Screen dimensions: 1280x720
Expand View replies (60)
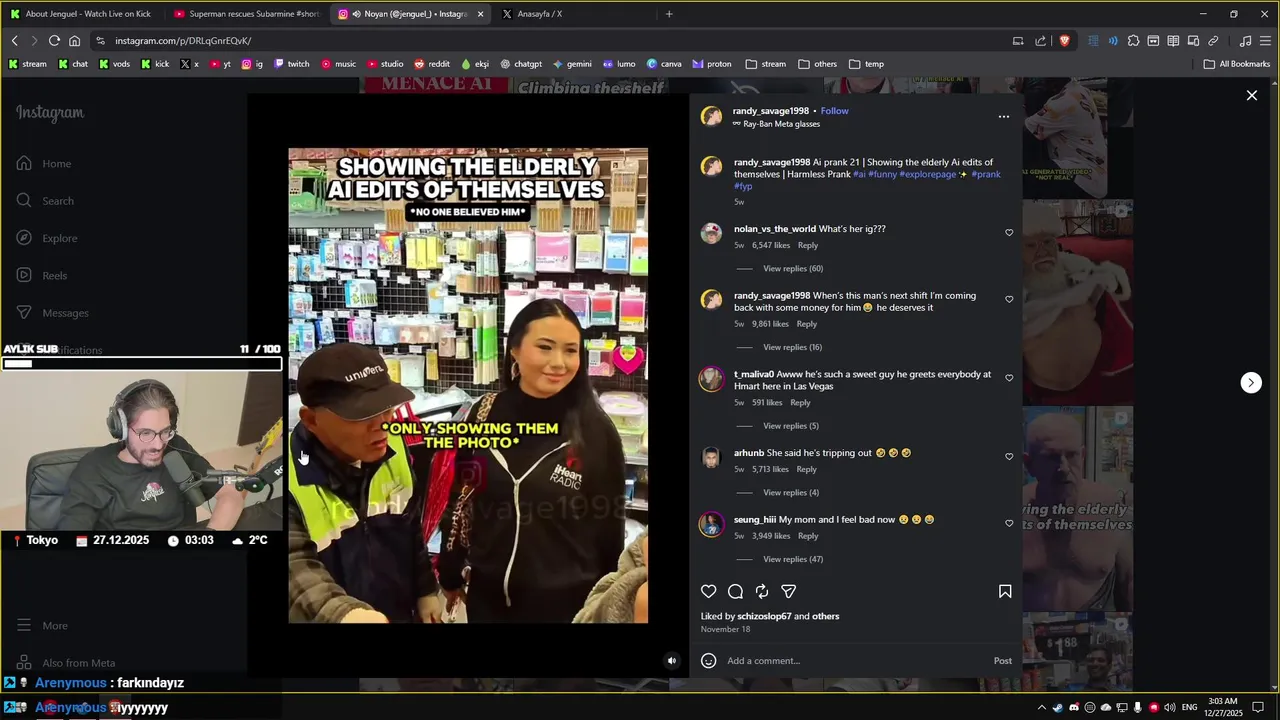793,268
